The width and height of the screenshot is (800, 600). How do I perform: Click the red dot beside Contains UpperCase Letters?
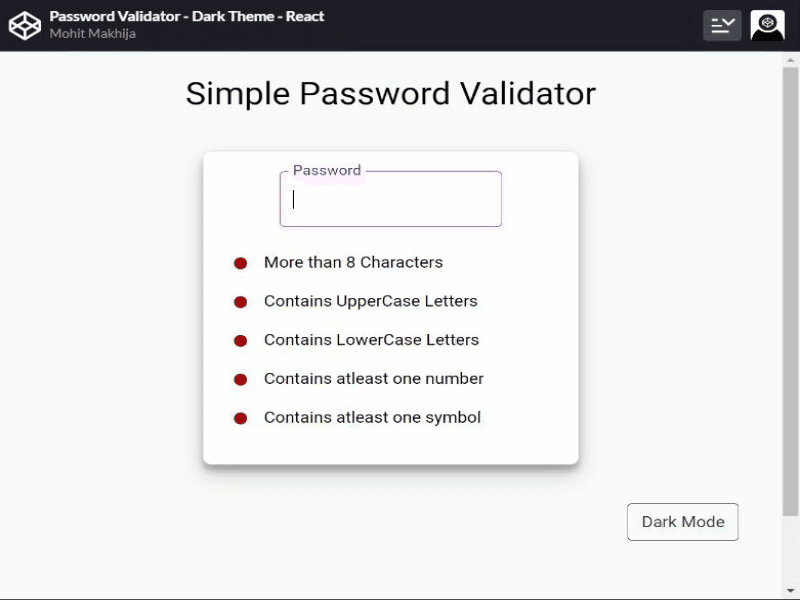[240, 302]
